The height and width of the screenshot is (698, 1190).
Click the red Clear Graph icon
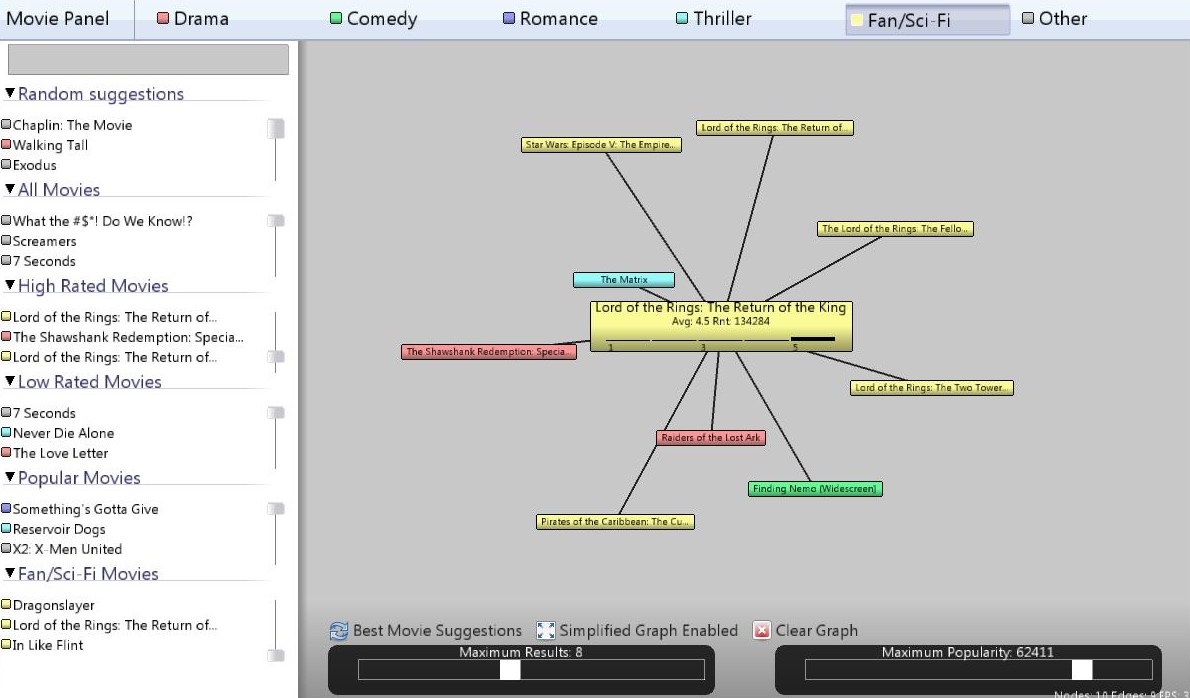pyautogui.click(x=761, y=630)
